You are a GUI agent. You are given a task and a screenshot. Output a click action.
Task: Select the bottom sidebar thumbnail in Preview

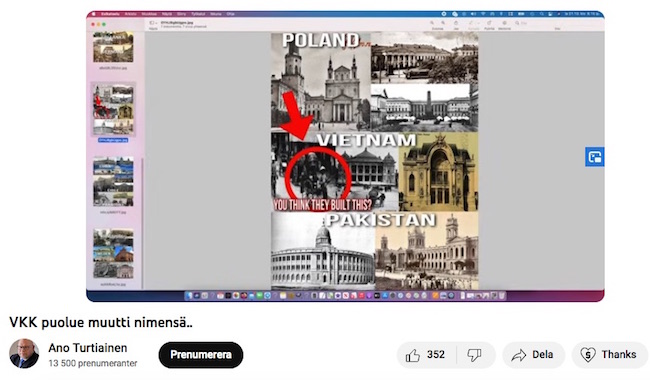[x=113, y=254]
